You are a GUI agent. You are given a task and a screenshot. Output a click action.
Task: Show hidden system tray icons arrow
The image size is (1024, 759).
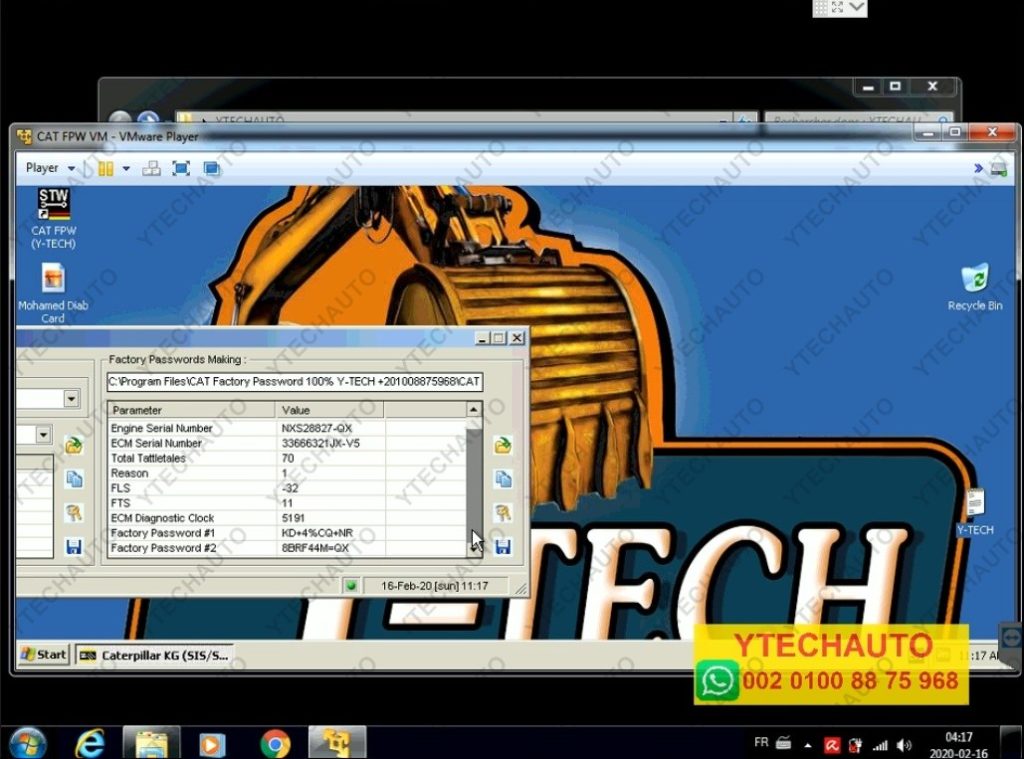808,745
